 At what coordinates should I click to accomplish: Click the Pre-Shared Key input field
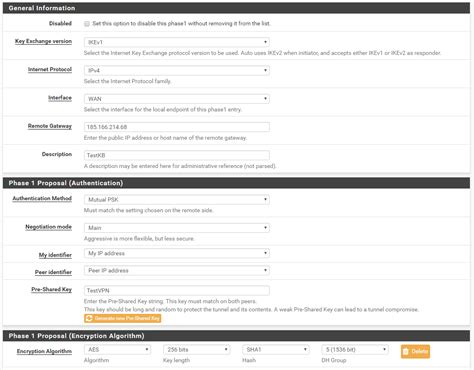tap(177, 291)
